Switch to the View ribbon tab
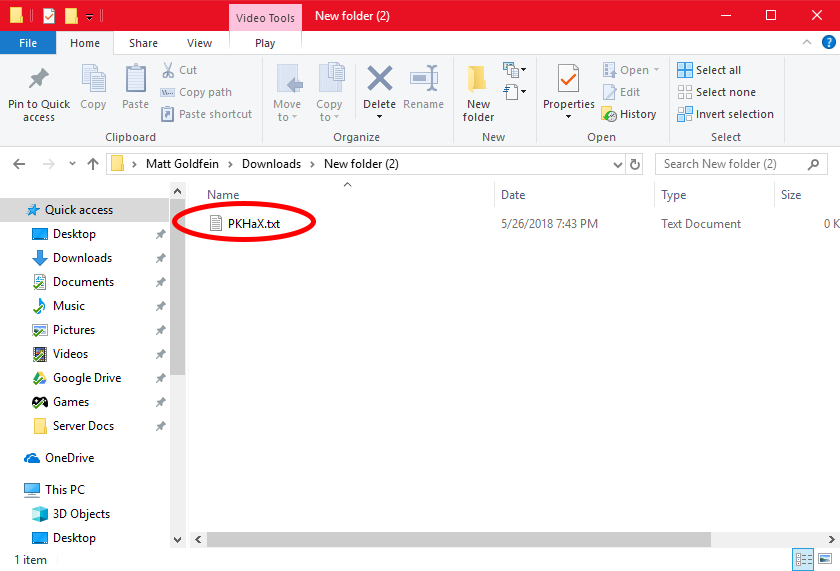 pos(199,43)
